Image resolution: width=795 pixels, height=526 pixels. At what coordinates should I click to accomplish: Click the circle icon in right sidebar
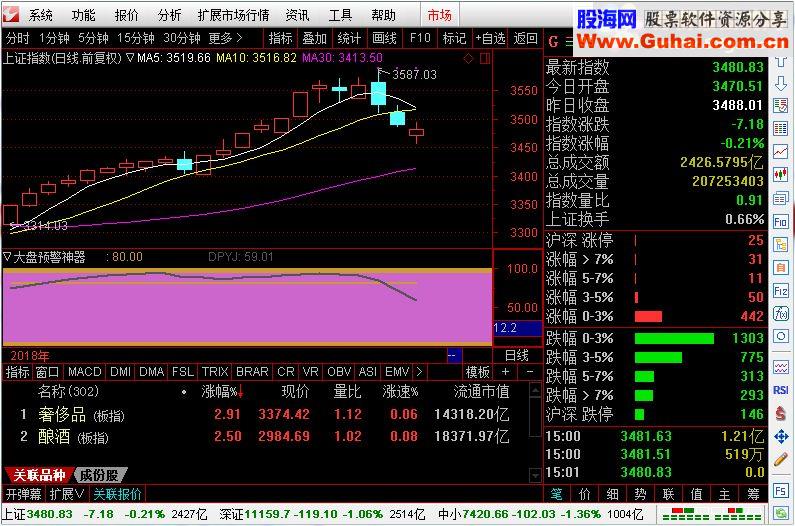781,336
